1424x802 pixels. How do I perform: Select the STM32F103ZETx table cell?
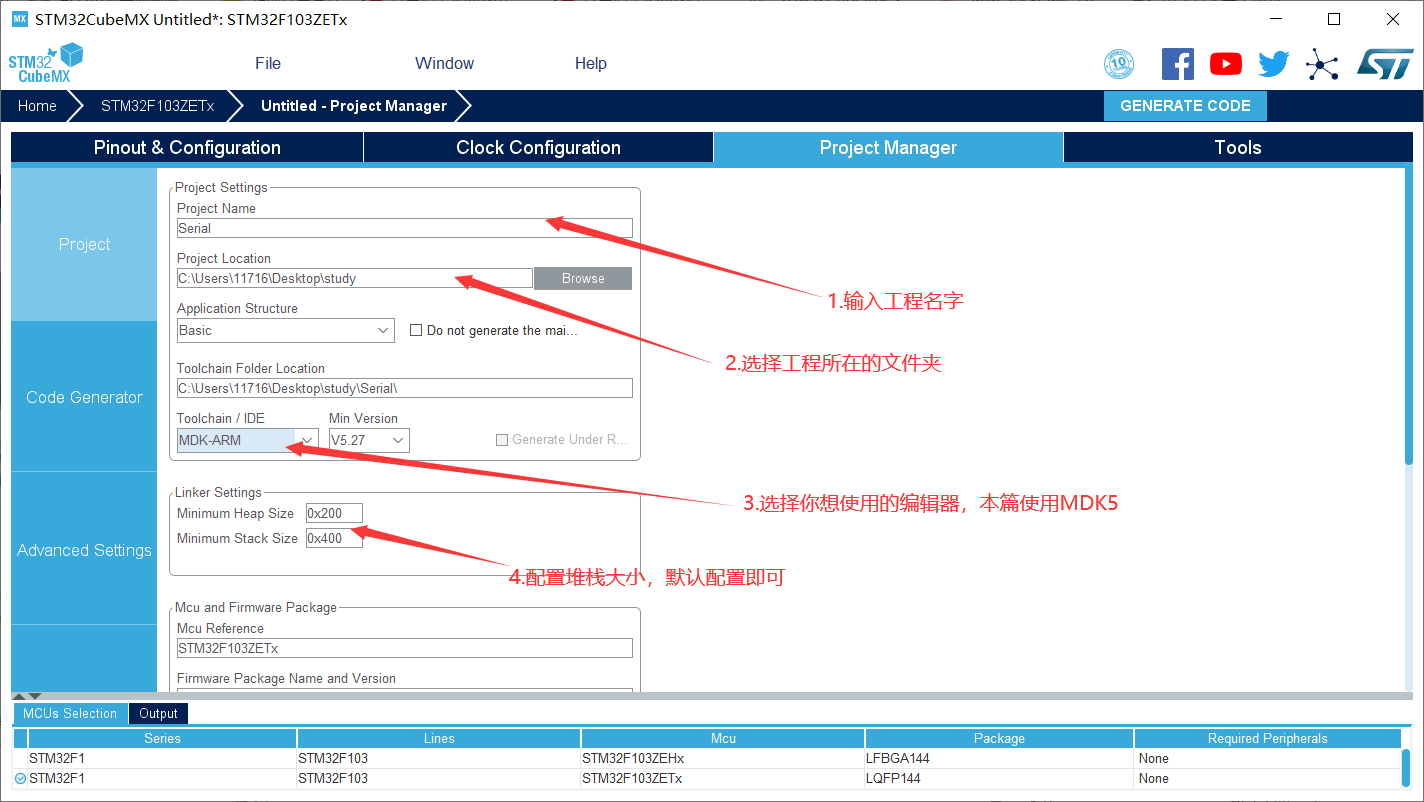pyautogui.click(x=723, y=778)
